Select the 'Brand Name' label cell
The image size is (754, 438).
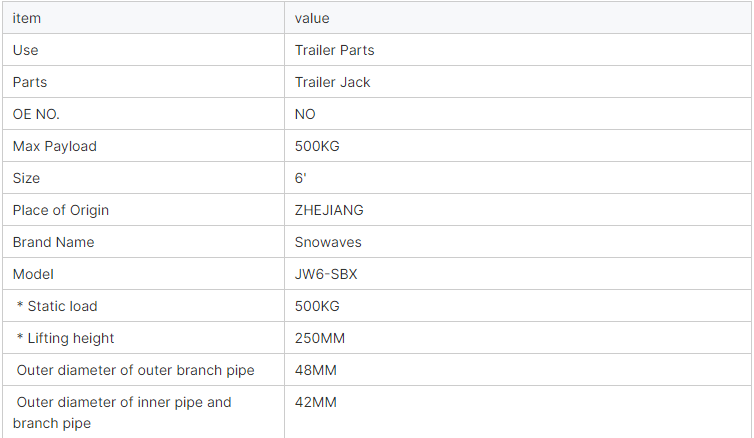[143, 242]
